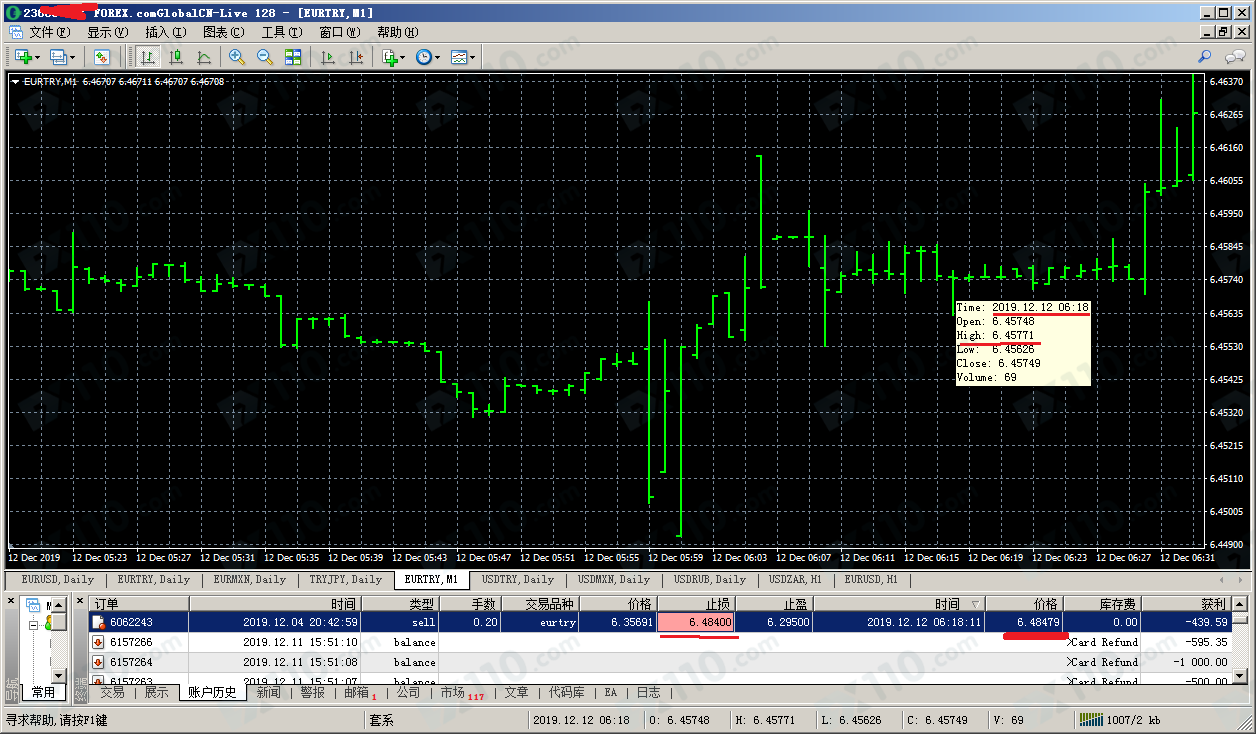
Task: Switch to the EURUSD,H1 chart tab
Action: 871,579
